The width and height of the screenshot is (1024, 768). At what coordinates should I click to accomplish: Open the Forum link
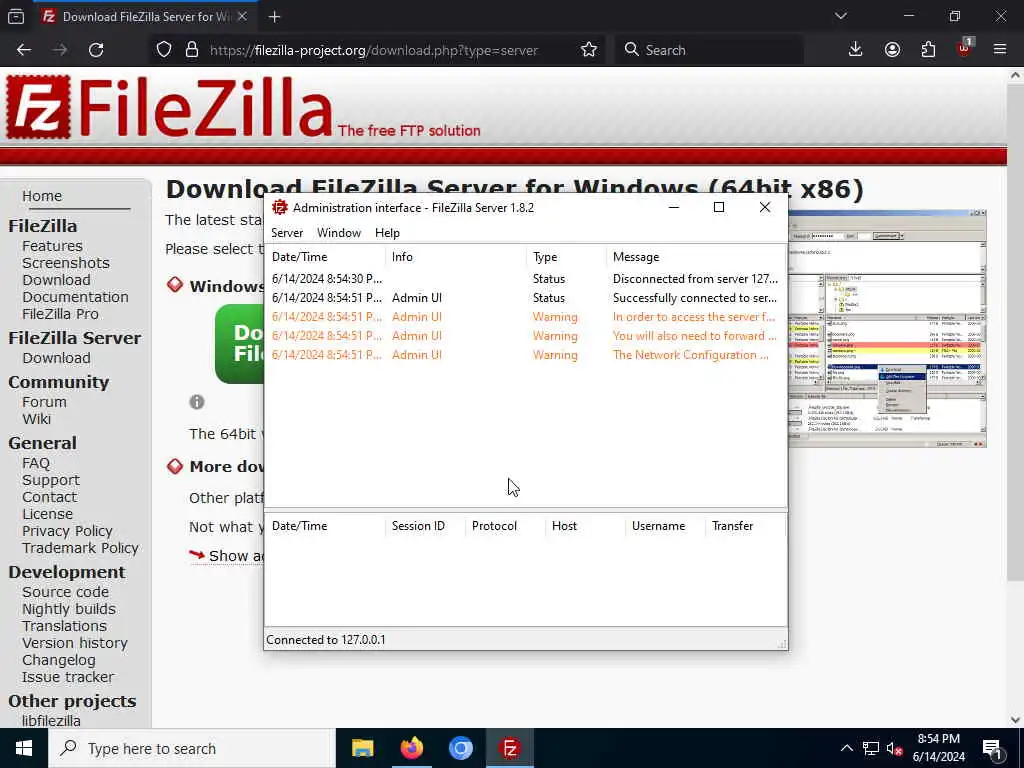coord(44,402)
